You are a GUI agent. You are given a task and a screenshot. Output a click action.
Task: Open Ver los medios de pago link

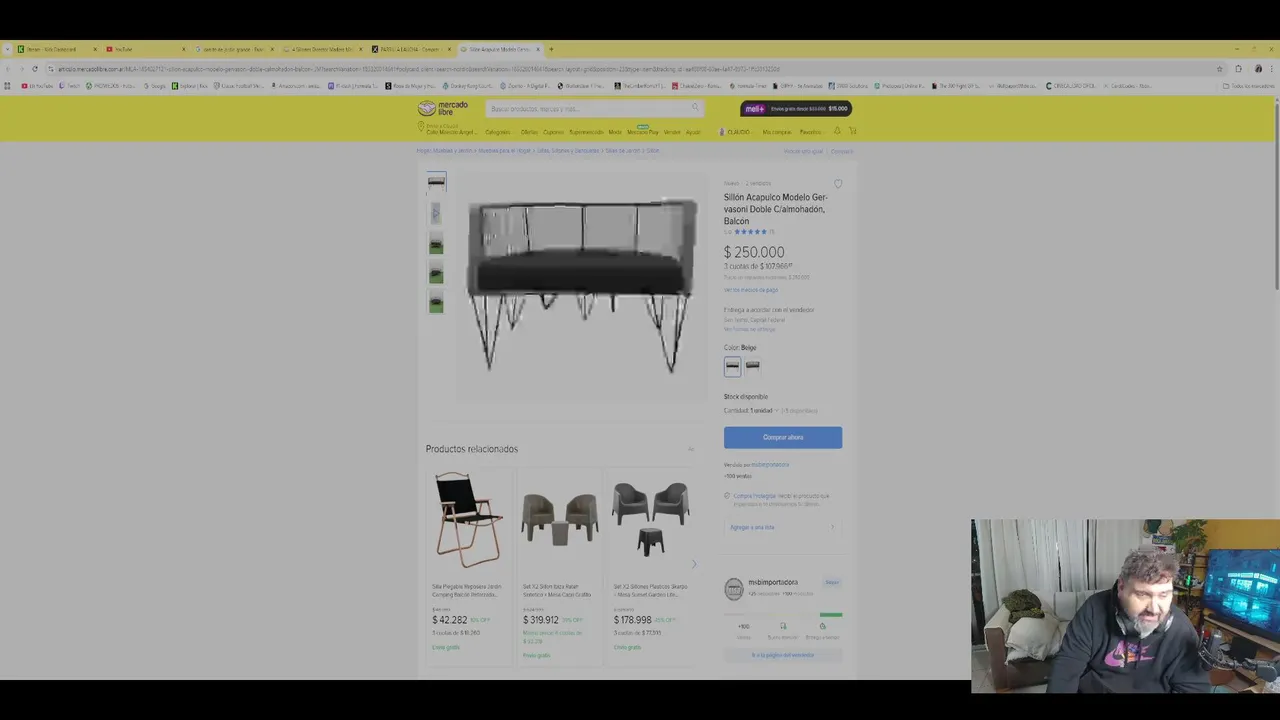(751, 290)
